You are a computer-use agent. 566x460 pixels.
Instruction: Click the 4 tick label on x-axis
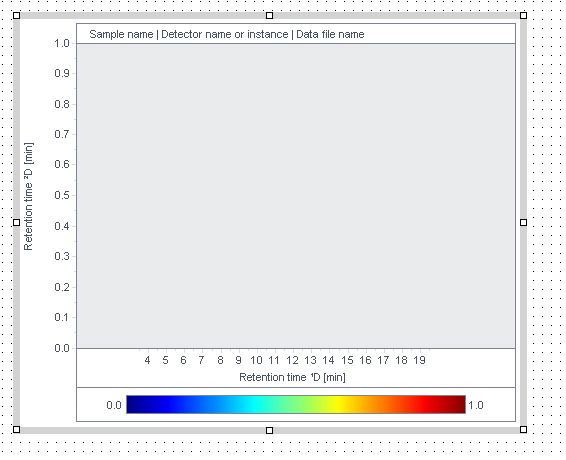(x=147, y=360)
